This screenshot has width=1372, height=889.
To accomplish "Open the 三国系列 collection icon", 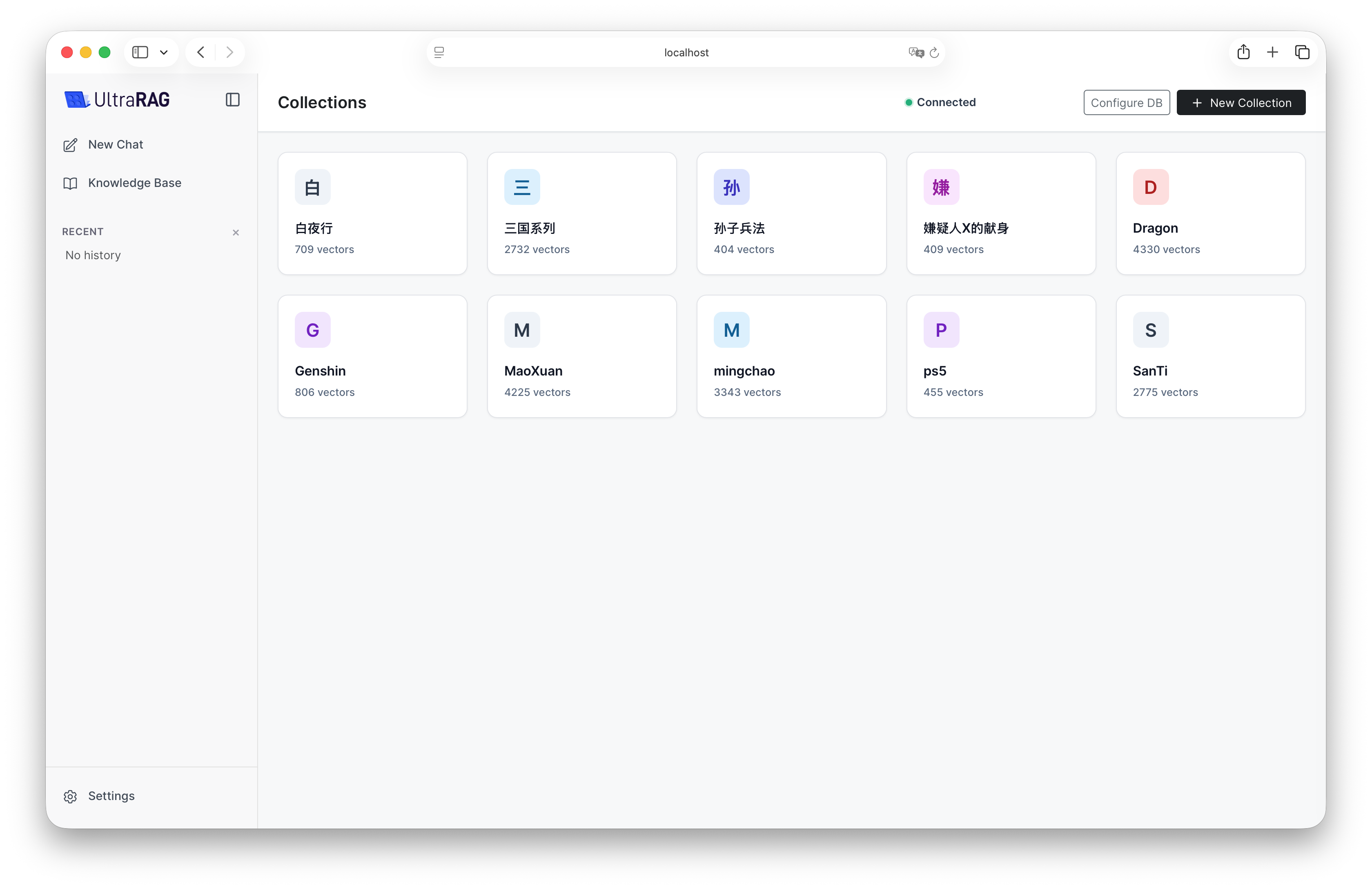I will (522, 187).
